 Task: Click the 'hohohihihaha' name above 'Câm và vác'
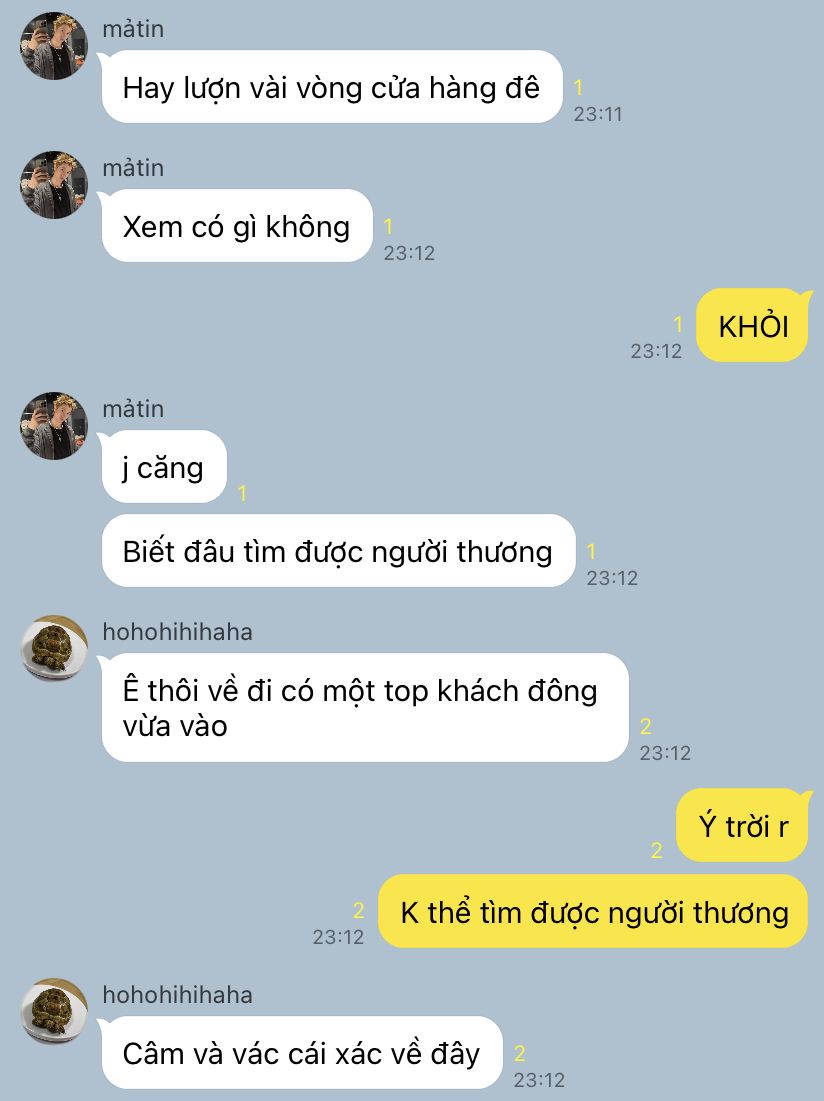point(178,995)
